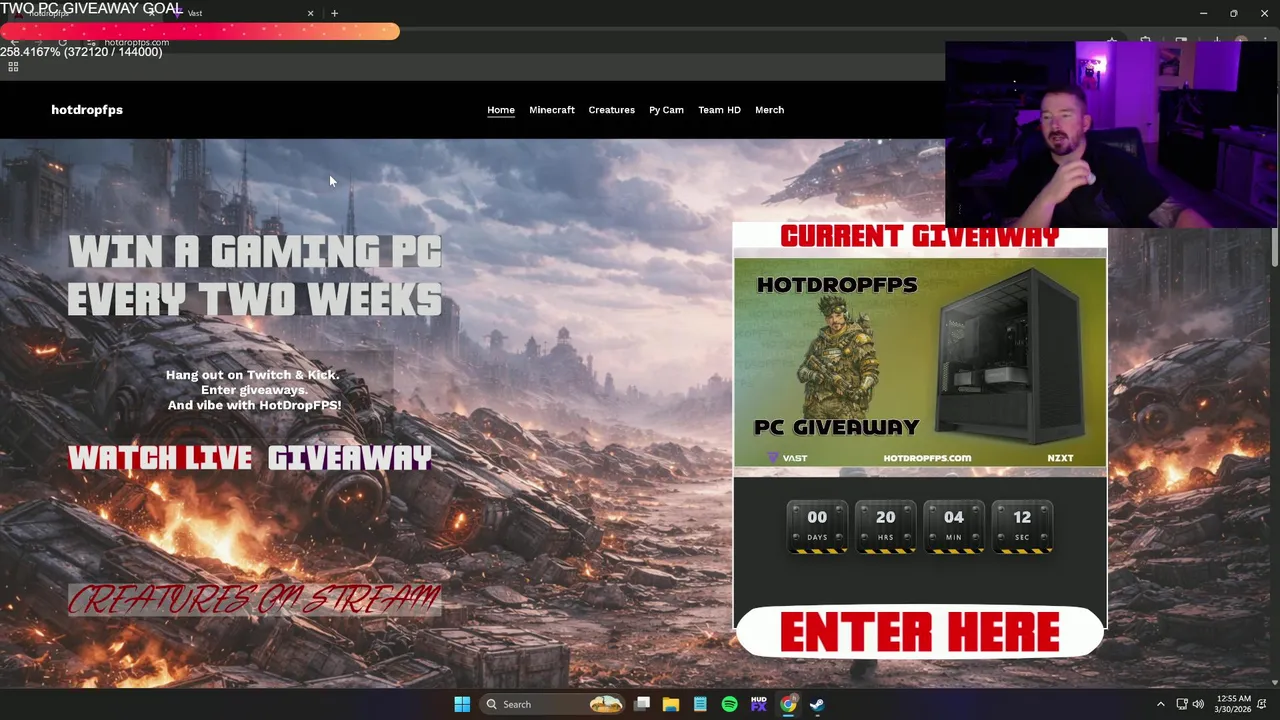
Task: Click the countdown SEC tile showing 12
Action: [1022, 526]
